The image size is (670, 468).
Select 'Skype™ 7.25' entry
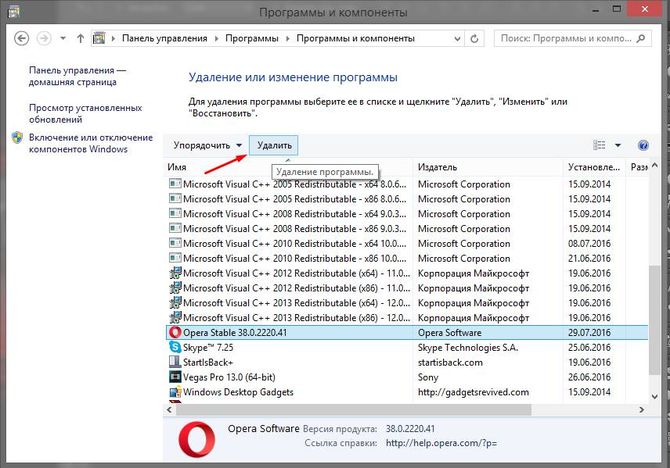click(x=407, y=347)
